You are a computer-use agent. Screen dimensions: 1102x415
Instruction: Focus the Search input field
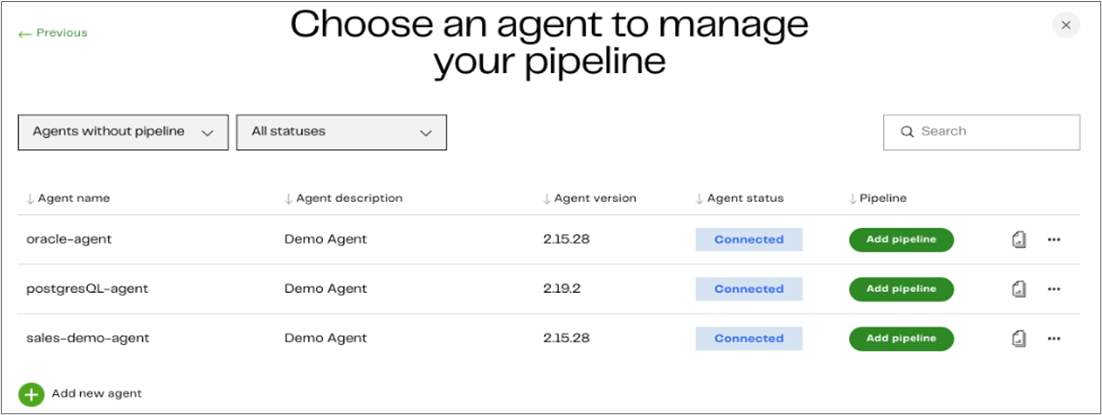coord(981,132)
